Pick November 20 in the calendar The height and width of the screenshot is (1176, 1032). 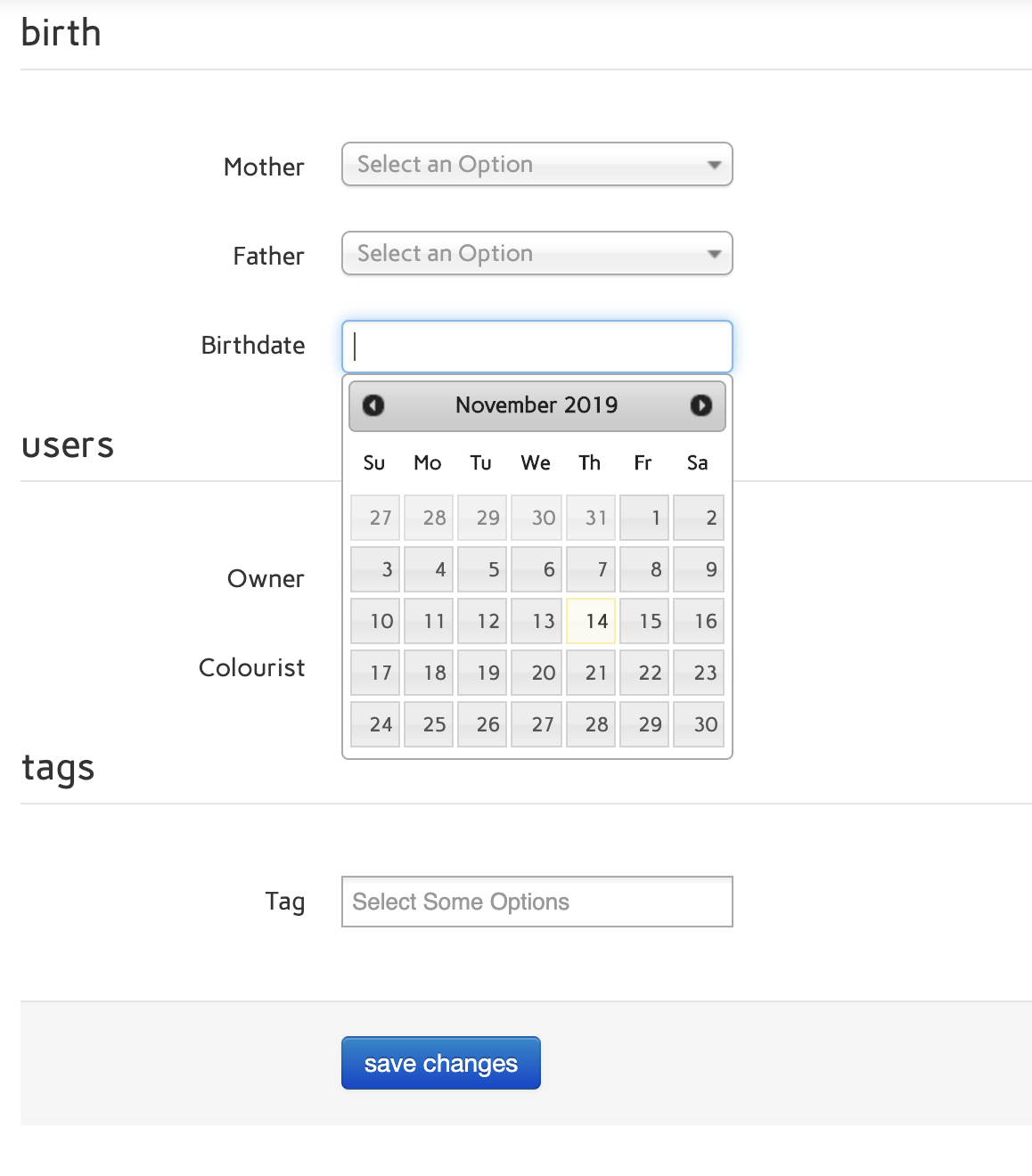click(536, 673)
